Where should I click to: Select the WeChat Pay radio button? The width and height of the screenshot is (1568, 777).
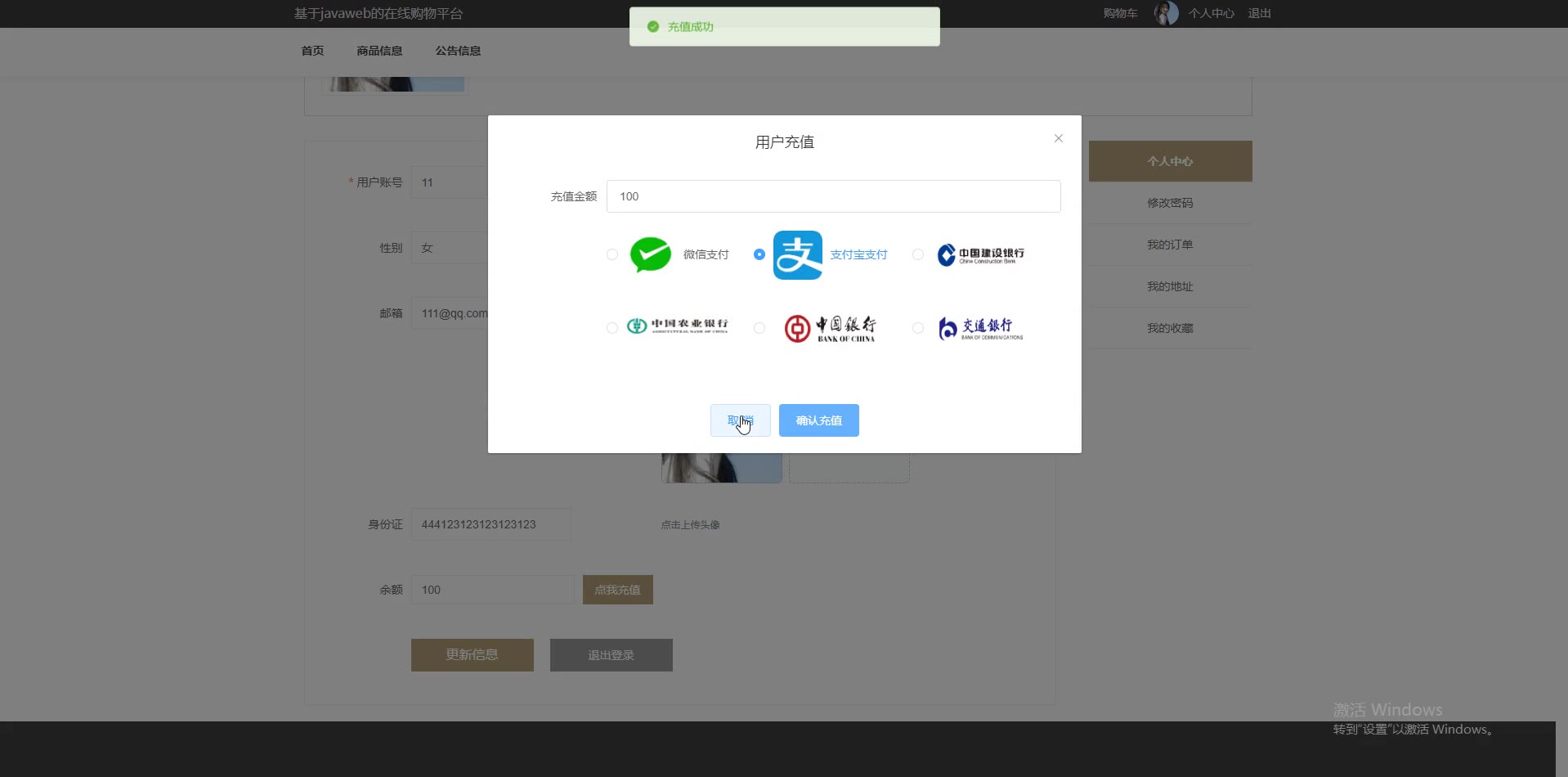coord(612,254)
